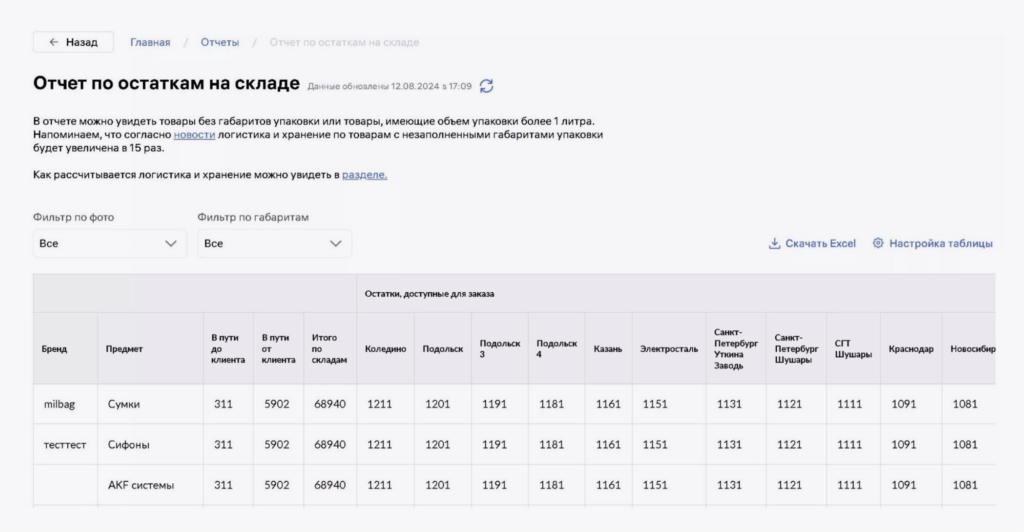The height and width of the screenshot is (532, 1024).
Task: Click the тесттест brand cell
Action: [x=65, y=445]
